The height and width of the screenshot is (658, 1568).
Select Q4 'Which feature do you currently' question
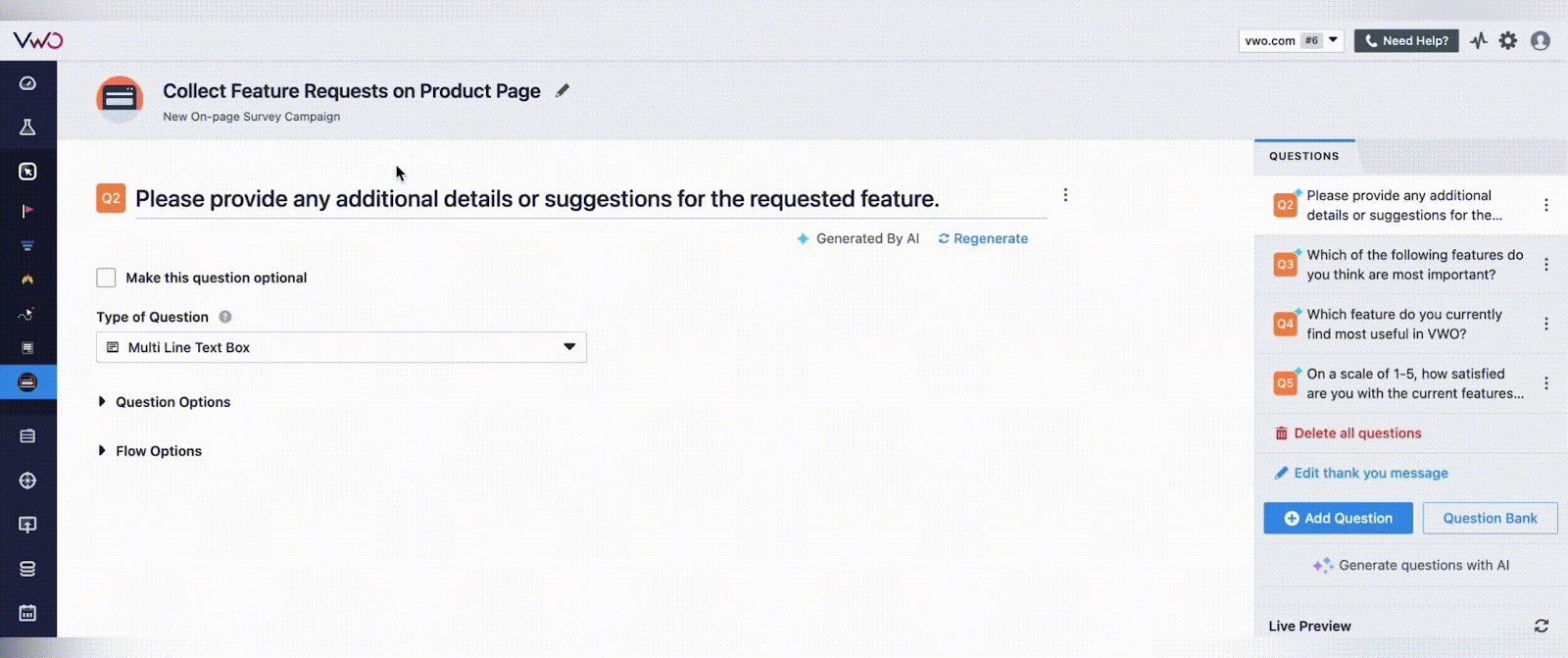tap(1411, 324)
